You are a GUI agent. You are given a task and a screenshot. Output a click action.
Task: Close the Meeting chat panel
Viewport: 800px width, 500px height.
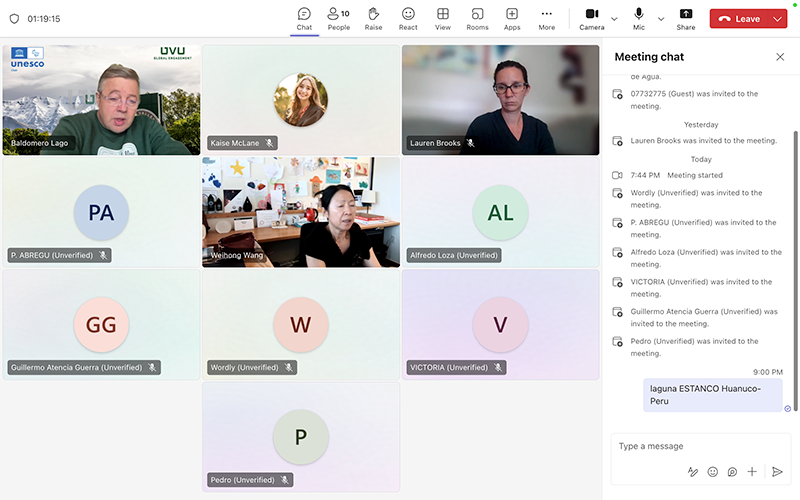(780, 57)
